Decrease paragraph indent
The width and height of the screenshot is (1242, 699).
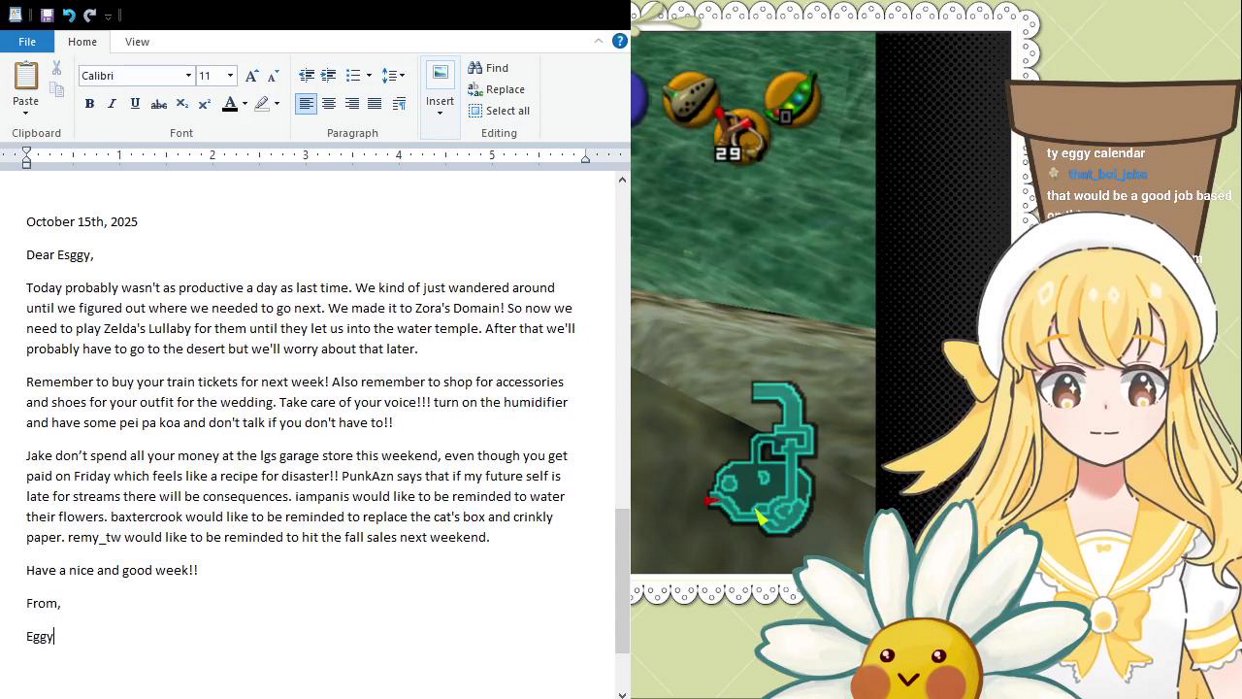pyautogui.click(x=307, y=76)
